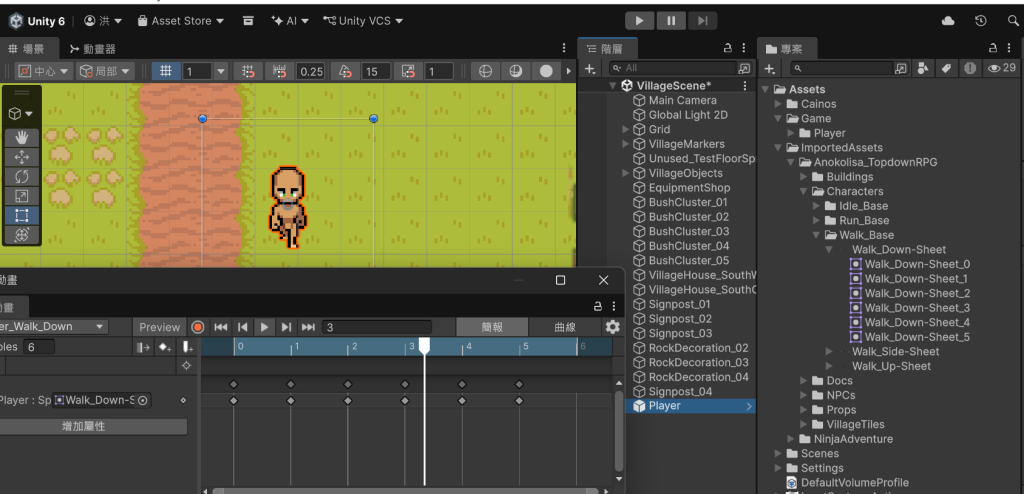Open the Unity VCS menu
The image size is (1024, 494).
coord(363,21)
